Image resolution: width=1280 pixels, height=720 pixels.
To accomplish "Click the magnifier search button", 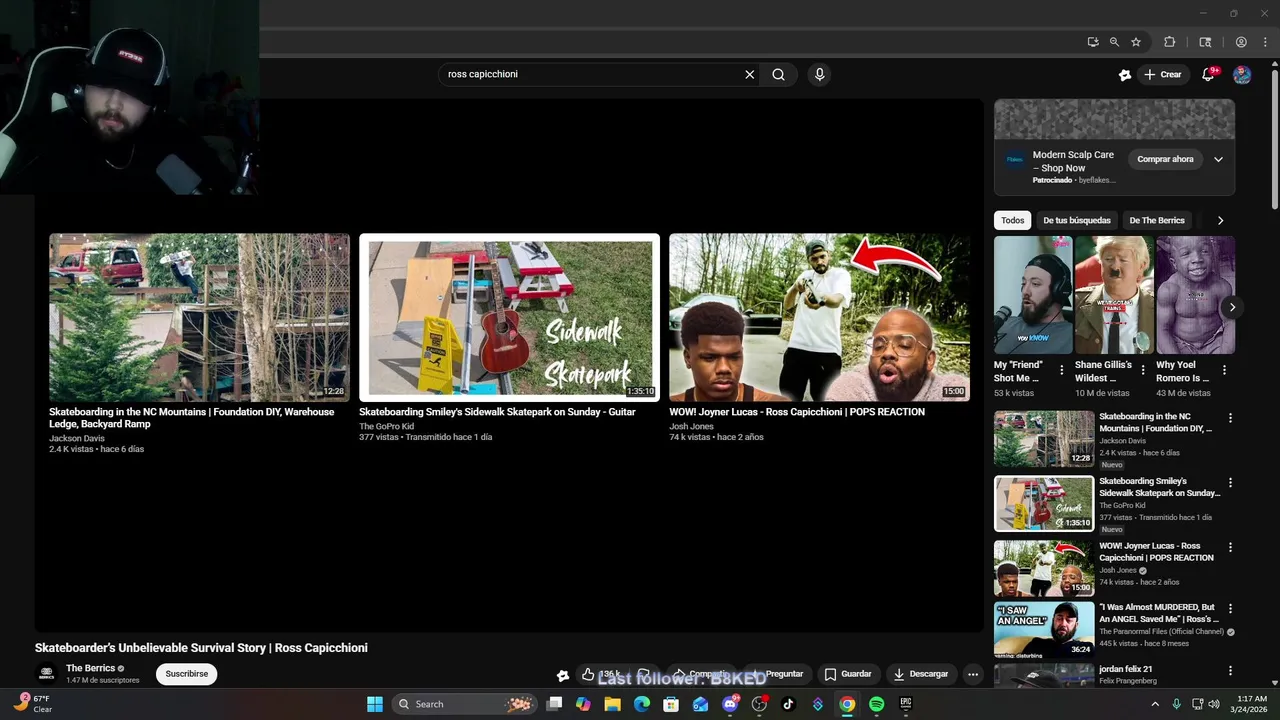I will (778, 74).
